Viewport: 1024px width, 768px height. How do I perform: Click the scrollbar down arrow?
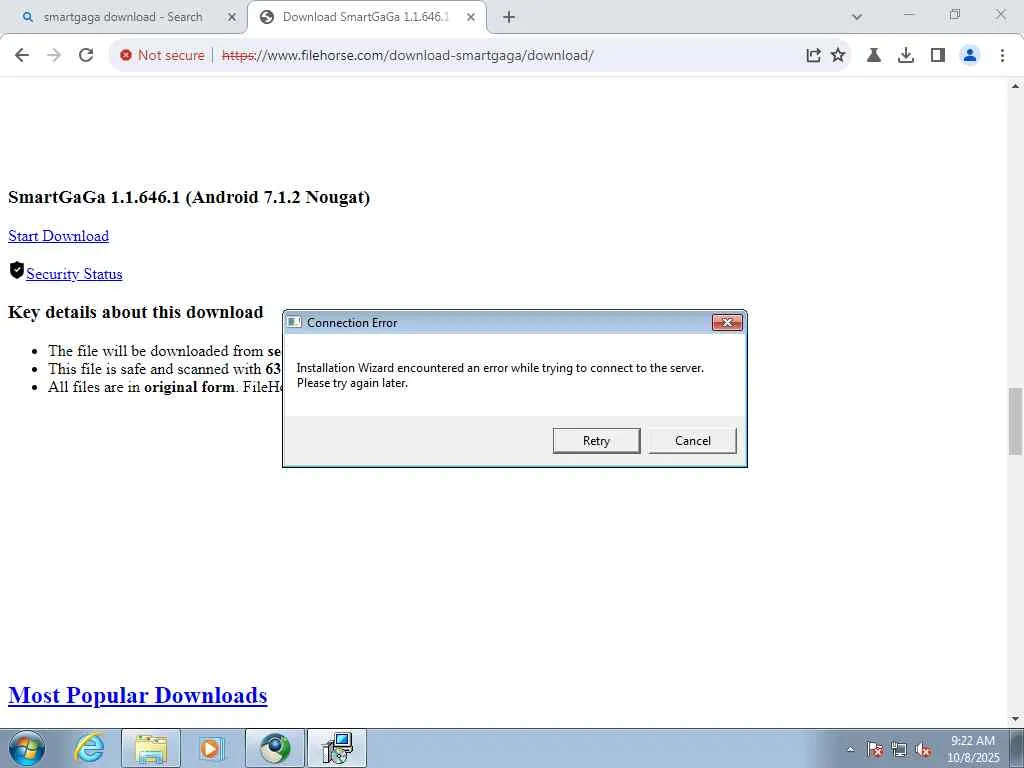tap(1016, 719)
